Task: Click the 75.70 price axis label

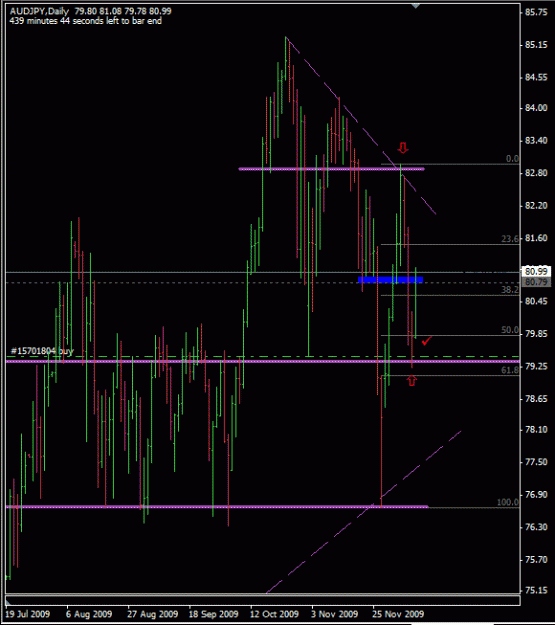Action: 536,560
